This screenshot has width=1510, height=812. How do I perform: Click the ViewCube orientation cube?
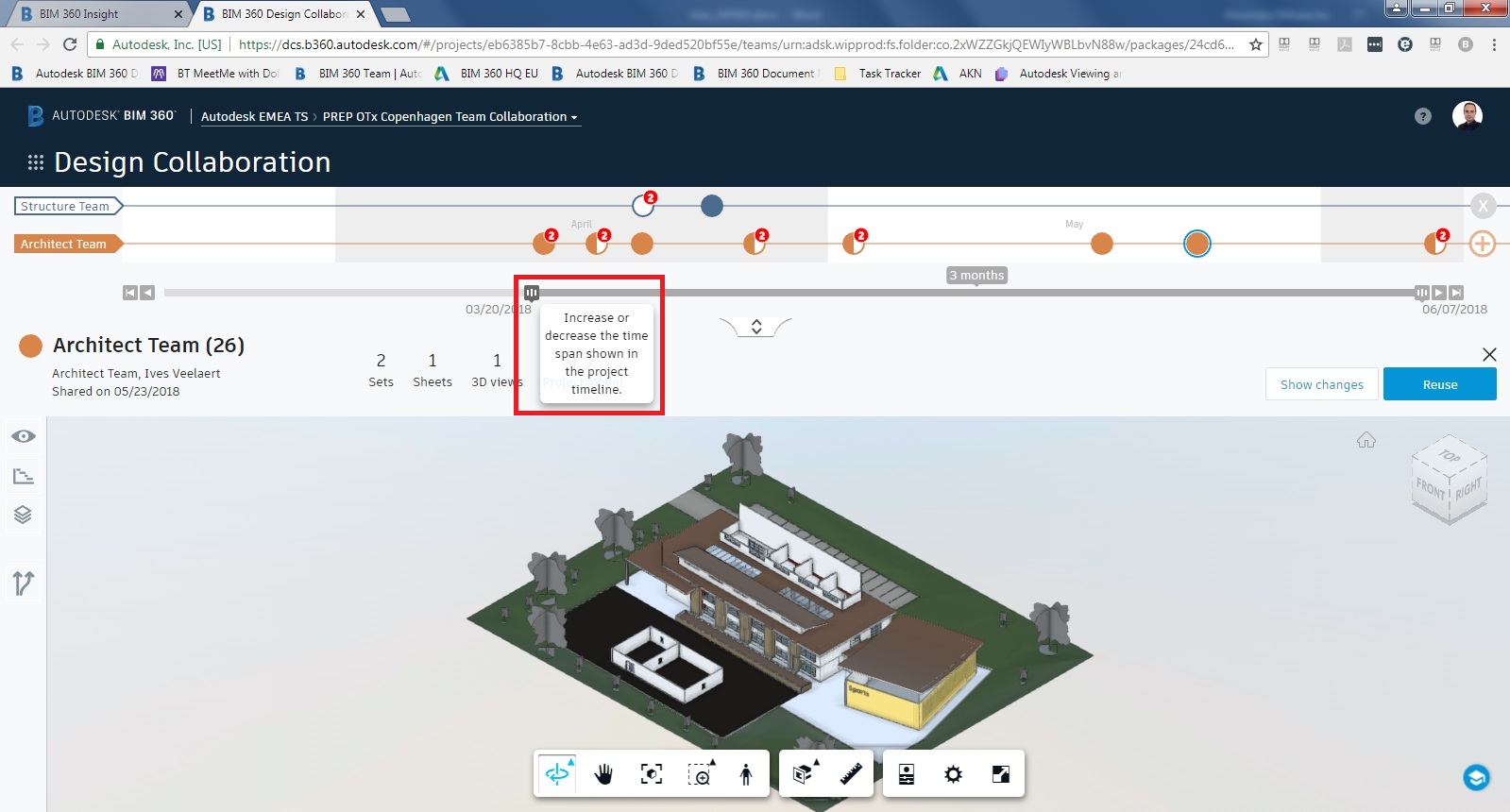pyautogui.click(x=1450, y=480)
